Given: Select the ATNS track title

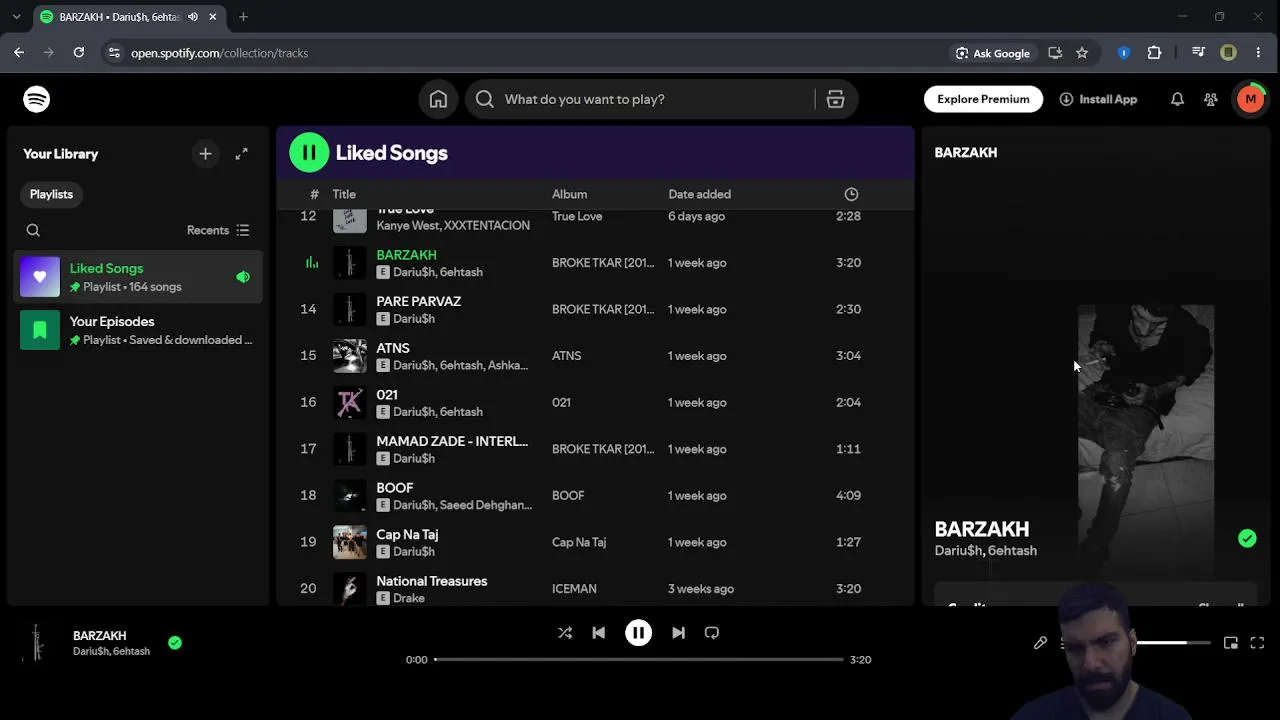Looking at the screenshot, I should [x=393, y=348].
